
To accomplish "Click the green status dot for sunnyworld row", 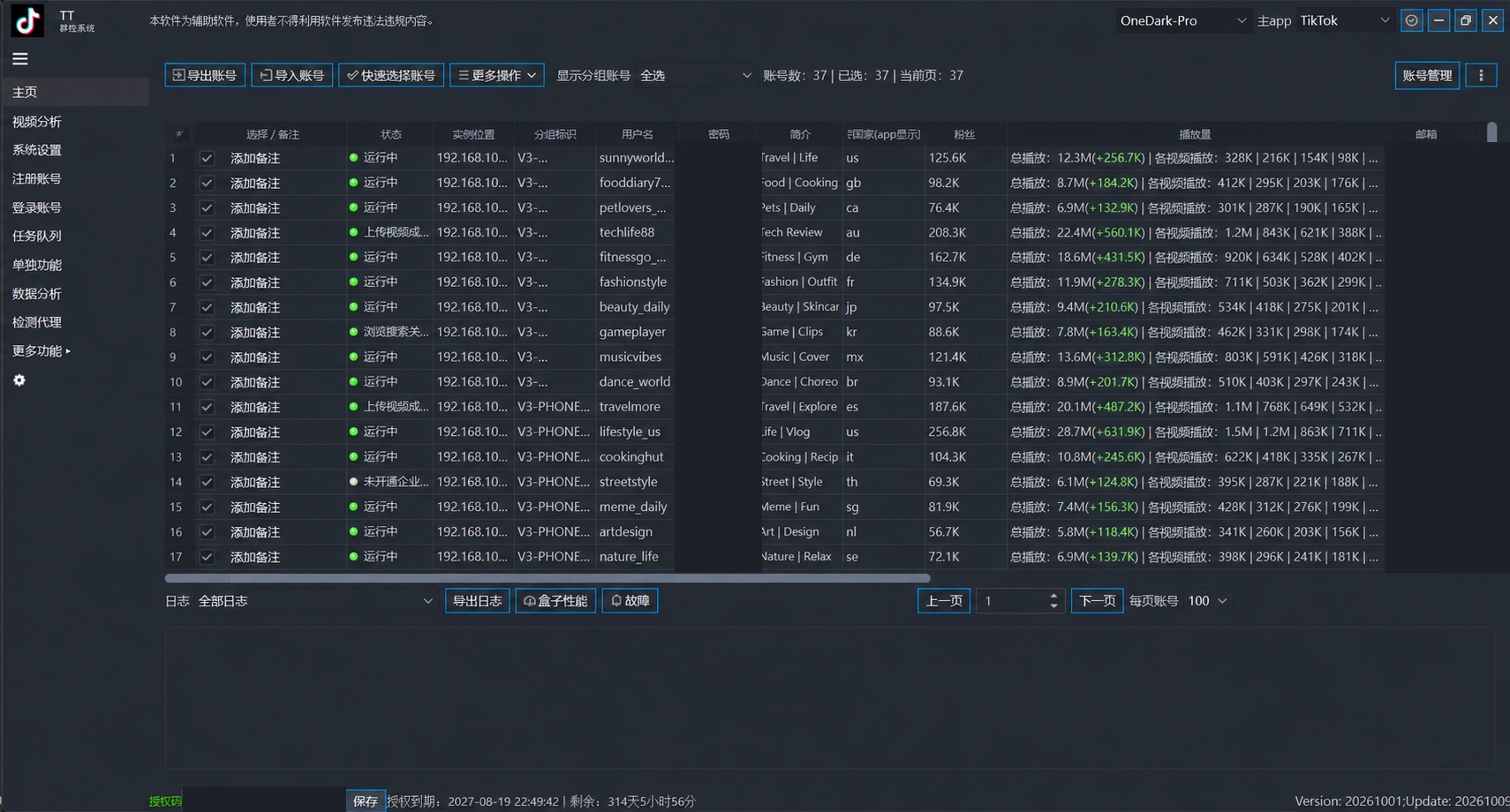I will click(353, 158).
